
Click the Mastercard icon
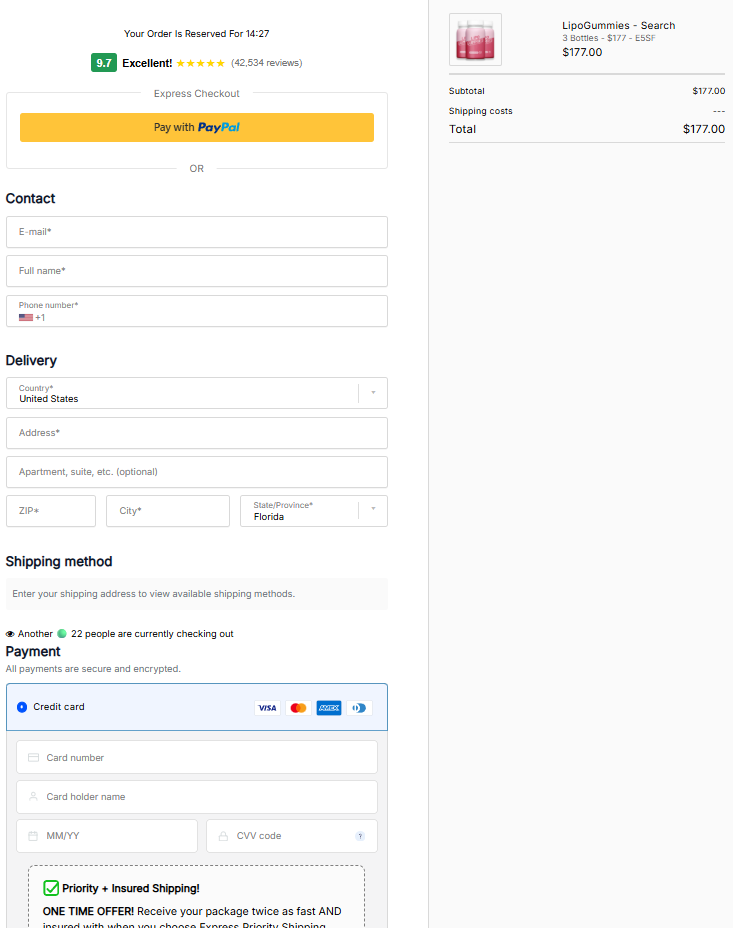point(298,707)
